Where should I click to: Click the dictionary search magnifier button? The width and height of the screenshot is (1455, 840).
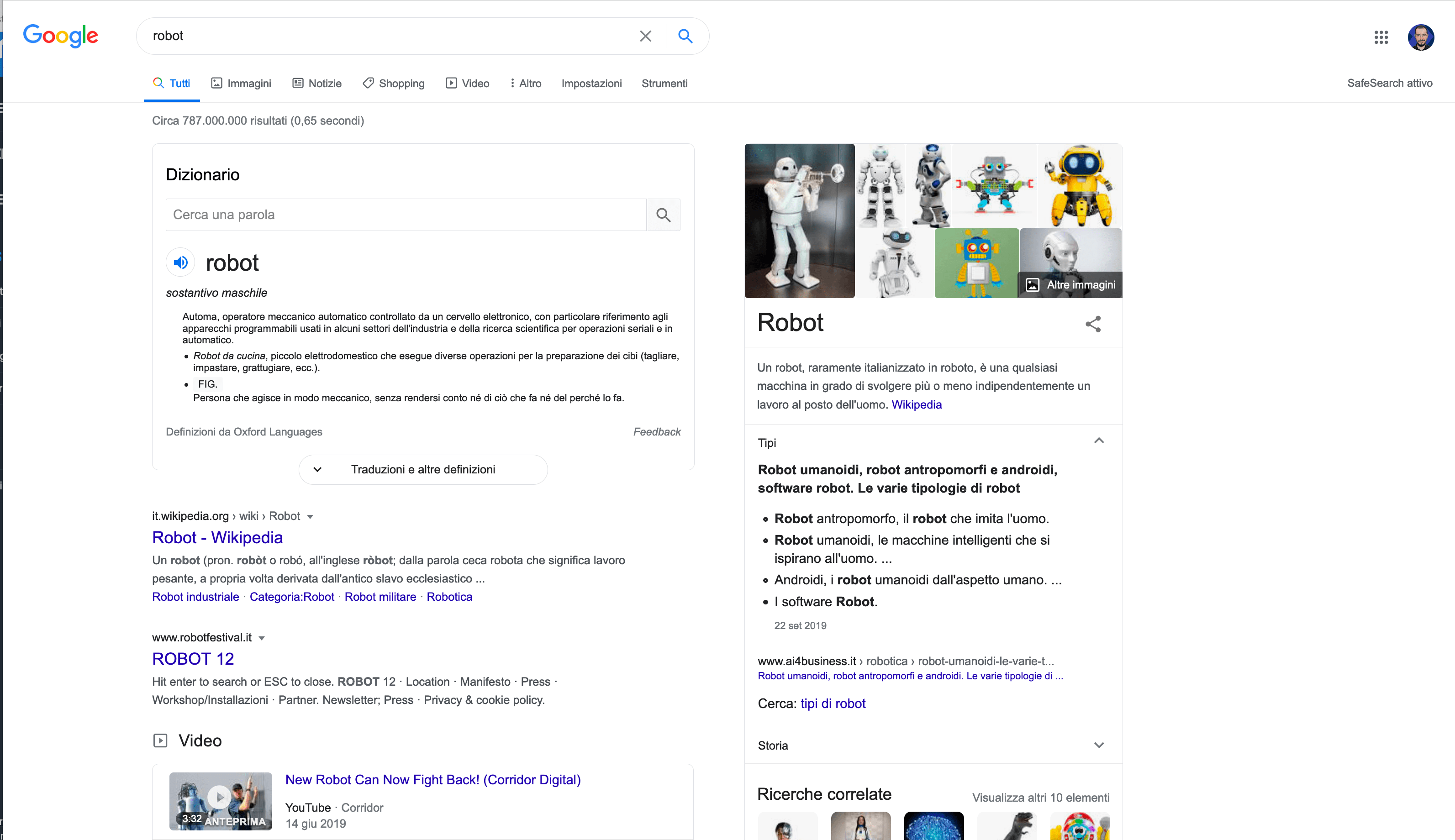pos(663,215)
